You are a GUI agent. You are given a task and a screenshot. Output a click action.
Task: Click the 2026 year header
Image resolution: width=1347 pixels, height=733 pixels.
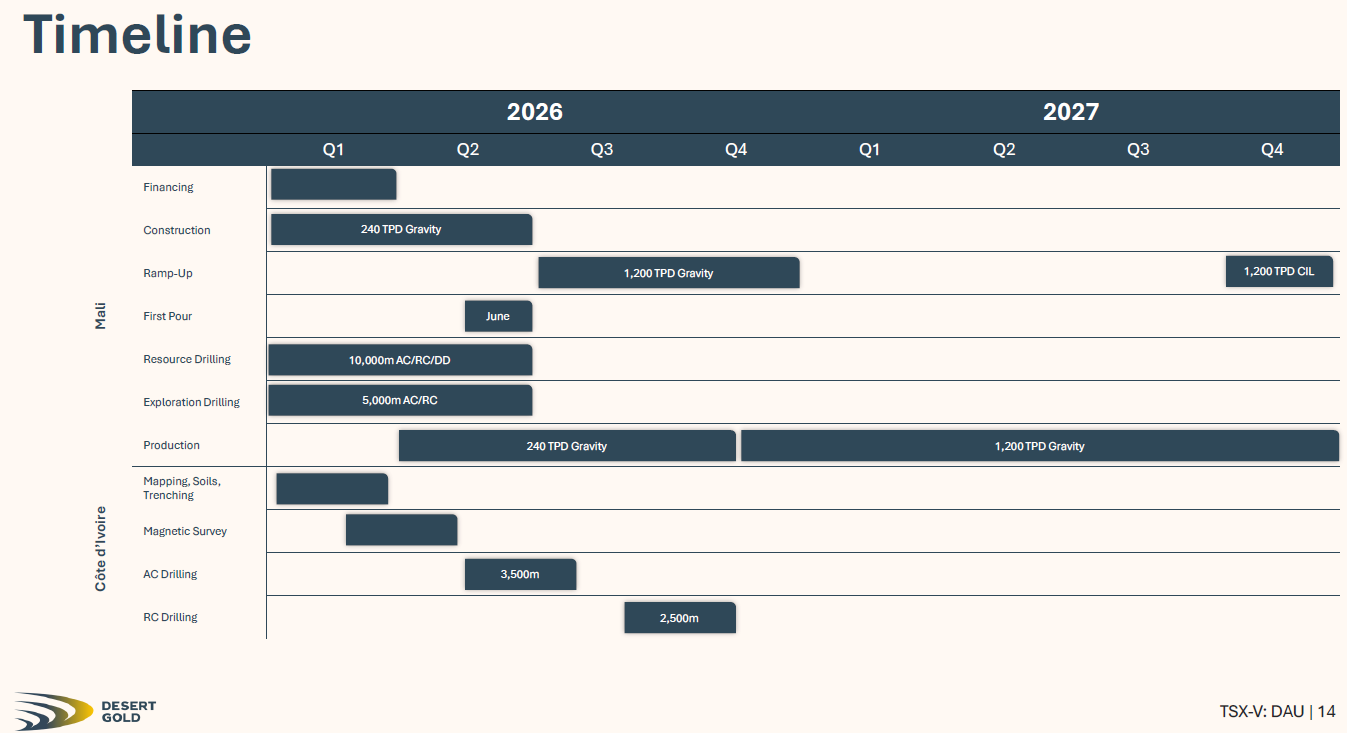pos(535,112)
